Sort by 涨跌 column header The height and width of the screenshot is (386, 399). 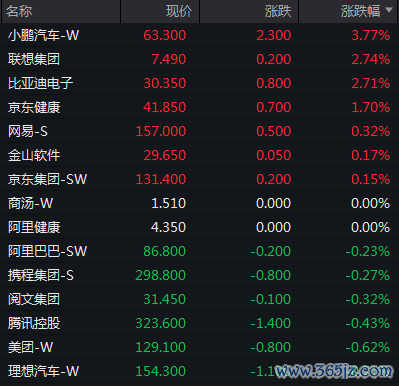click(x=249, y=11)
